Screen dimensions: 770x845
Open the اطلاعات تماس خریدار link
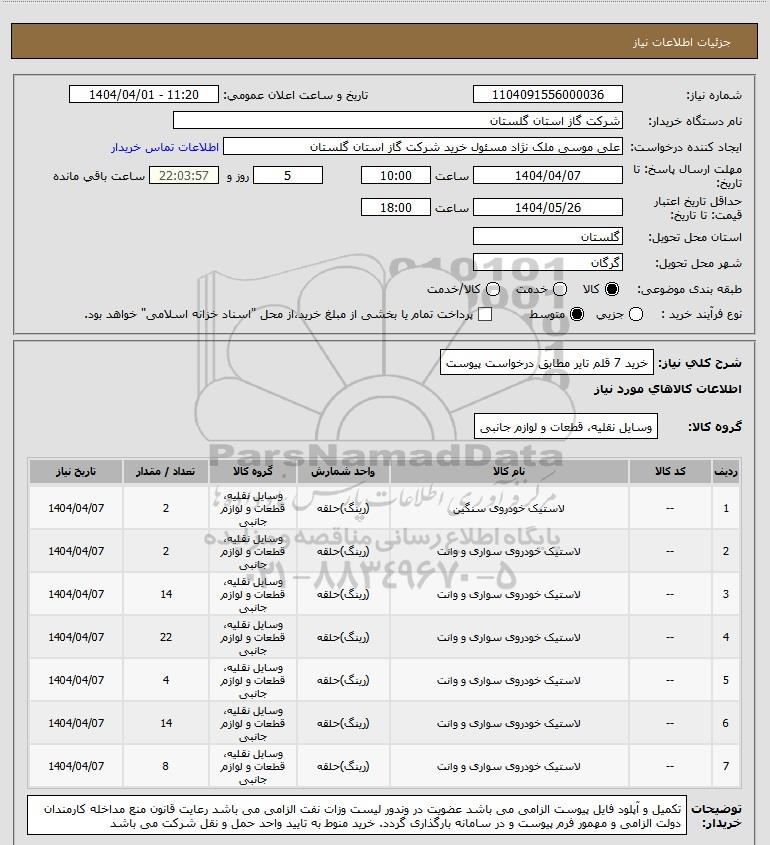pos(165,147)
